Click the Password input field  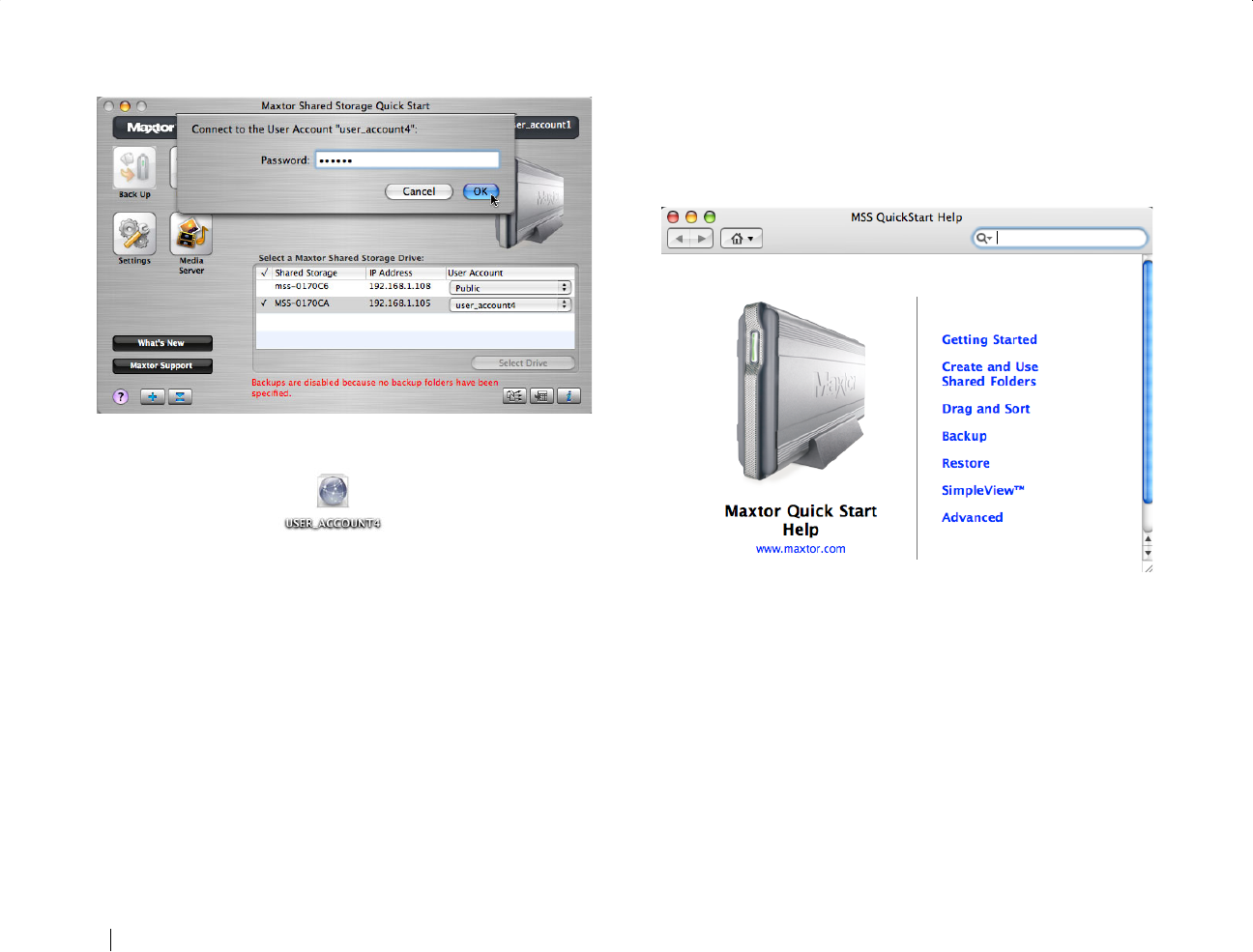point(407,160)
